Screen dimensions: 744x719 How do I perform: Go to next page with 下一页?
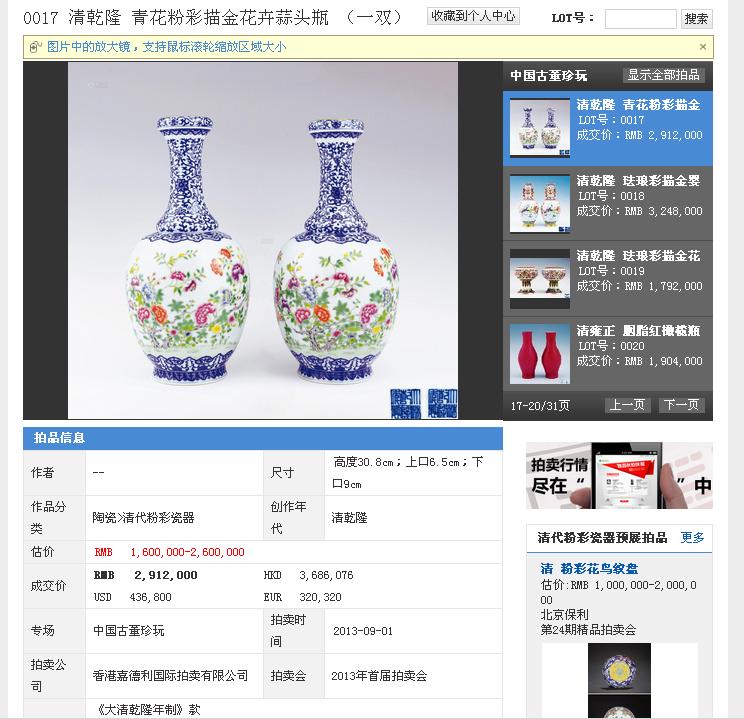coord(681,405)
